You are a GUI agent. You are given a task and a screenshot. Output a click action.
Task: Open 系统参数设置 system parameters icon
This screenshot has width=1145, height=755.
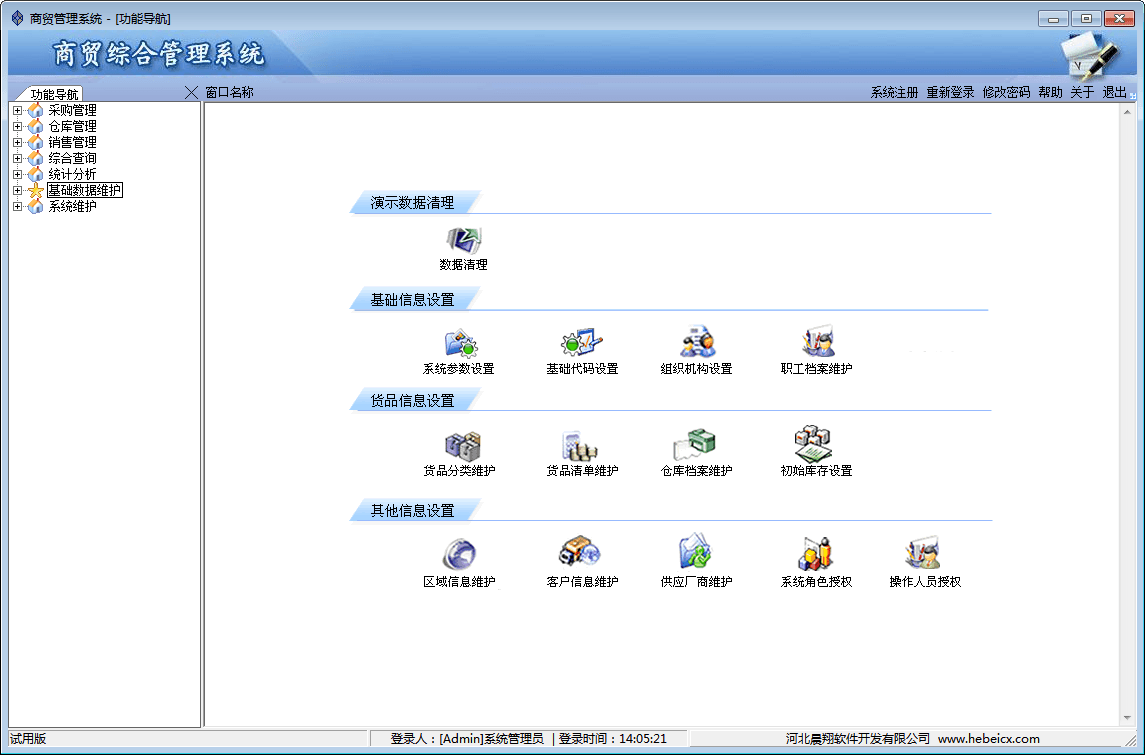(x=459, y=344)
